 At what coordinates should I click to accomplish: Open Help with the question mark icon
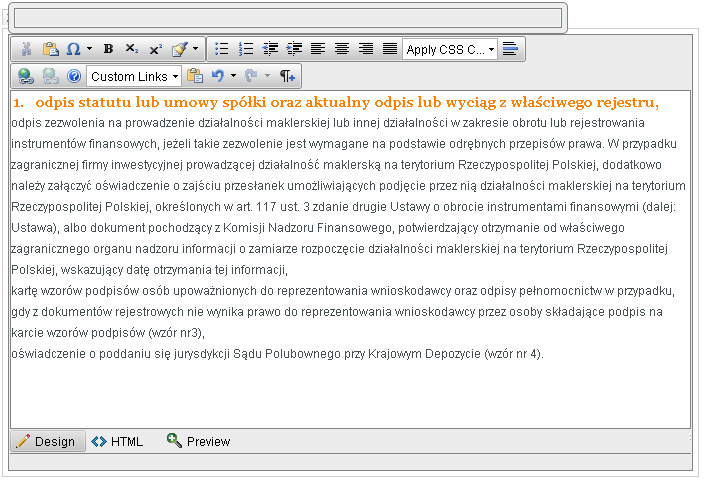[74, 76]
